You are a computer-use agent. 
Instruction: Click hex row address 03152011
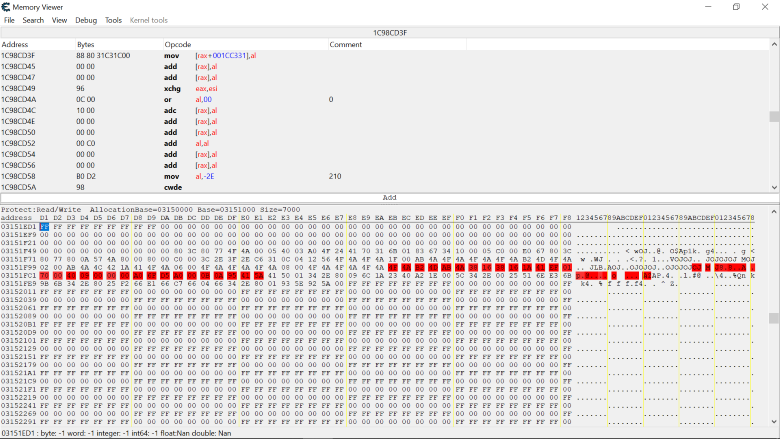click(18, 292)
